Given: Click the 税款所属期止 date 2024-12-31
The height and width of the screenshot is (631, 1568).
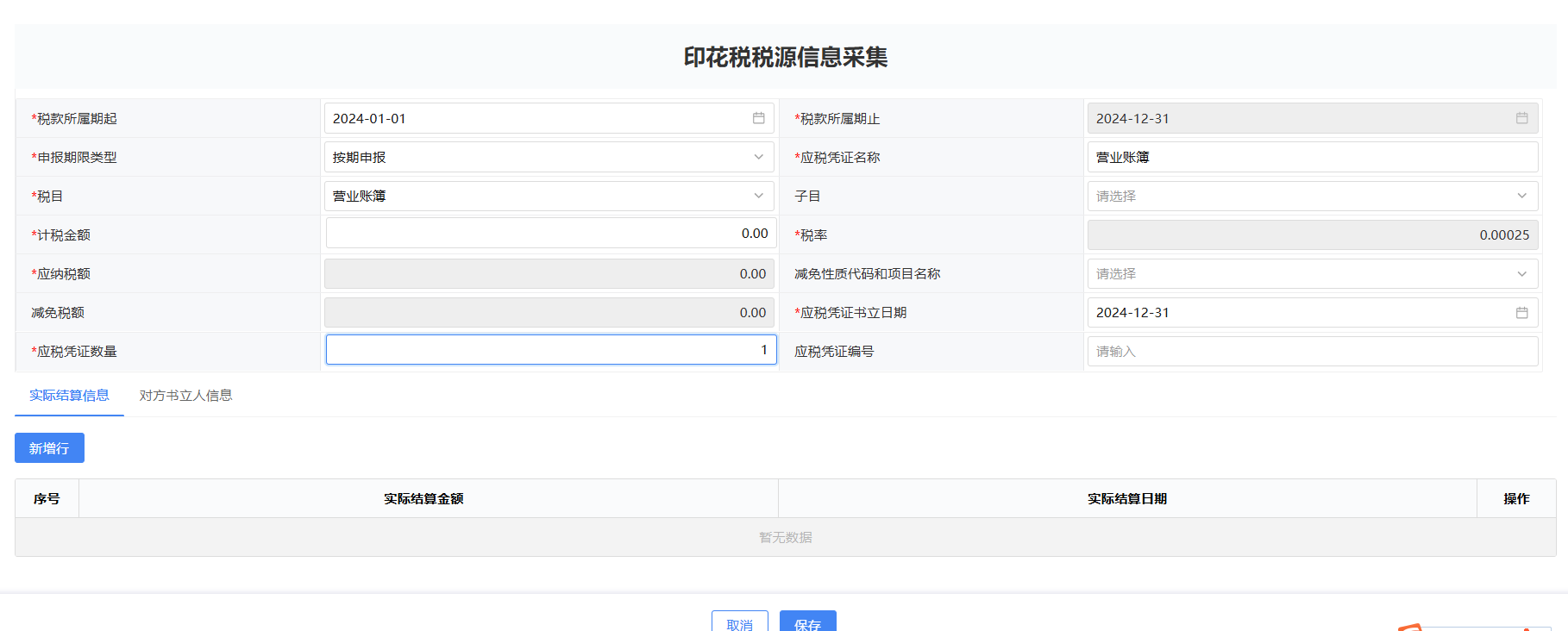Looking at the screenshot, I should point(1132,118).
